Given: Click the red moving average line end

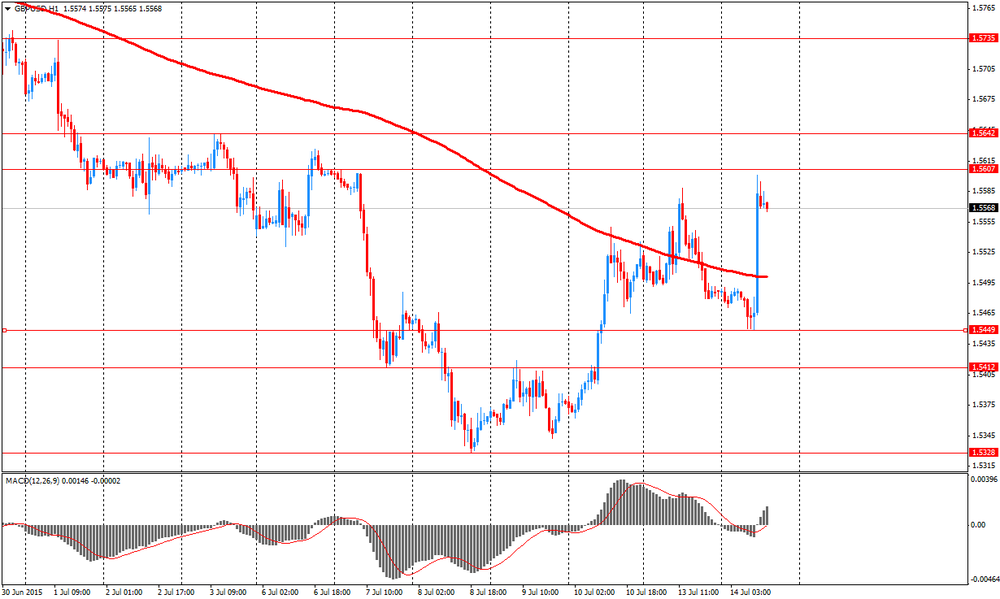Looking at the screenshot, I should tap(766, 277).
